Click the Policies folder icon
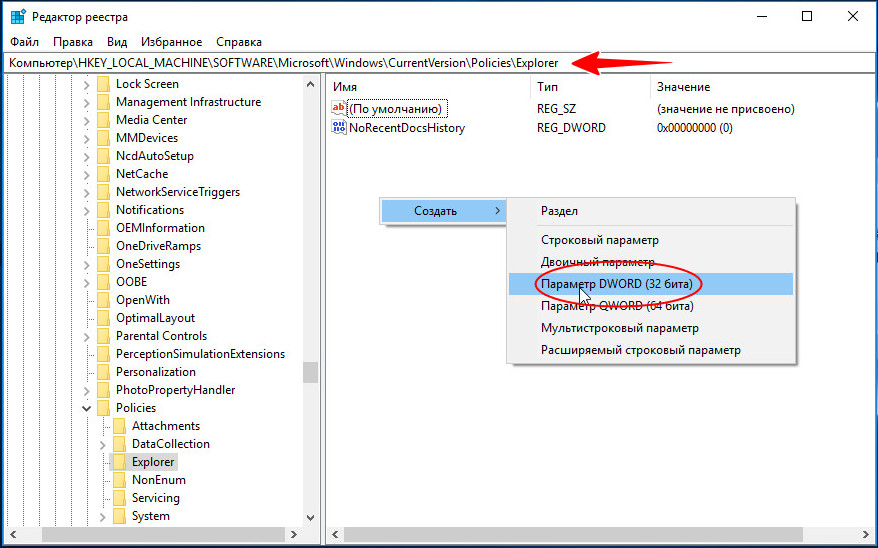 pyautogui.click(x=104, y=408)
